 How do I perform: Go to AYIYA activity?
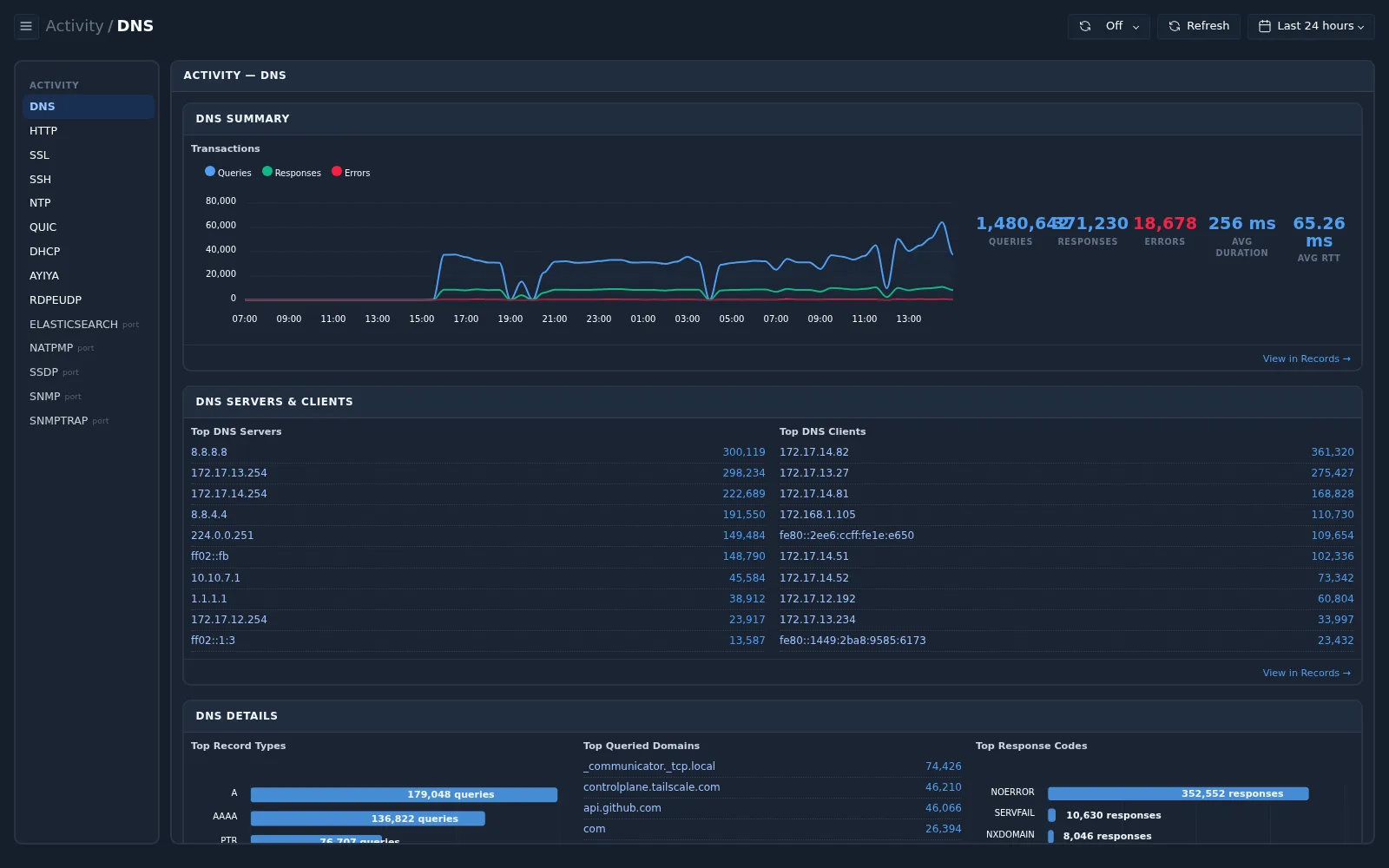[x=89, y=276]
